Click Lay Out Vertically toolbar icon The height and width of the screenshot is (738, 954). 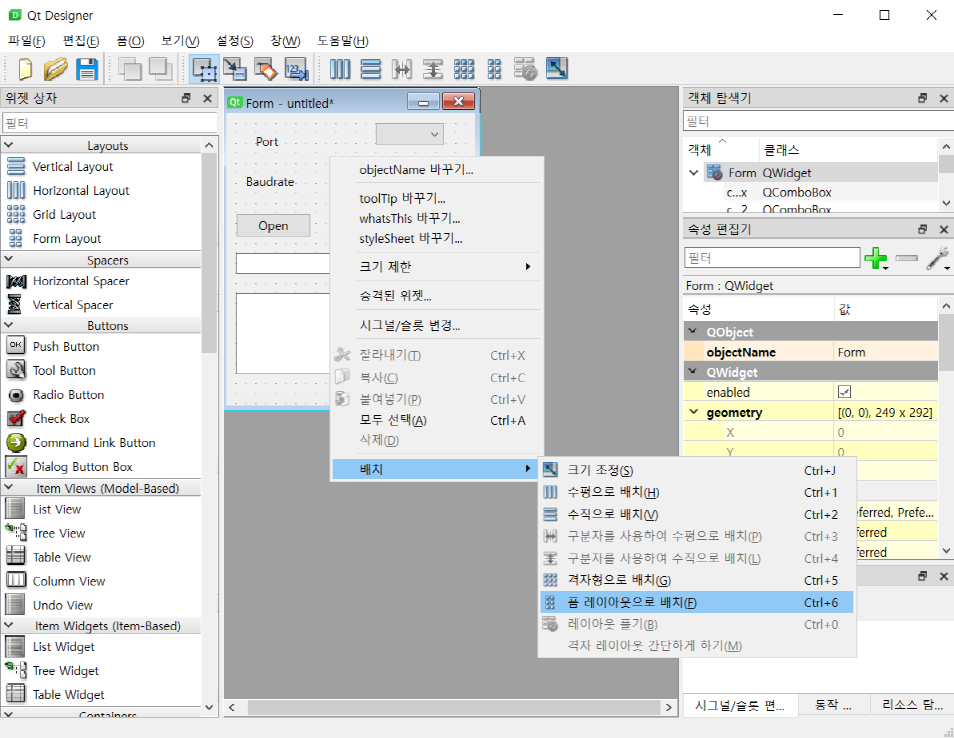[371, 69]
